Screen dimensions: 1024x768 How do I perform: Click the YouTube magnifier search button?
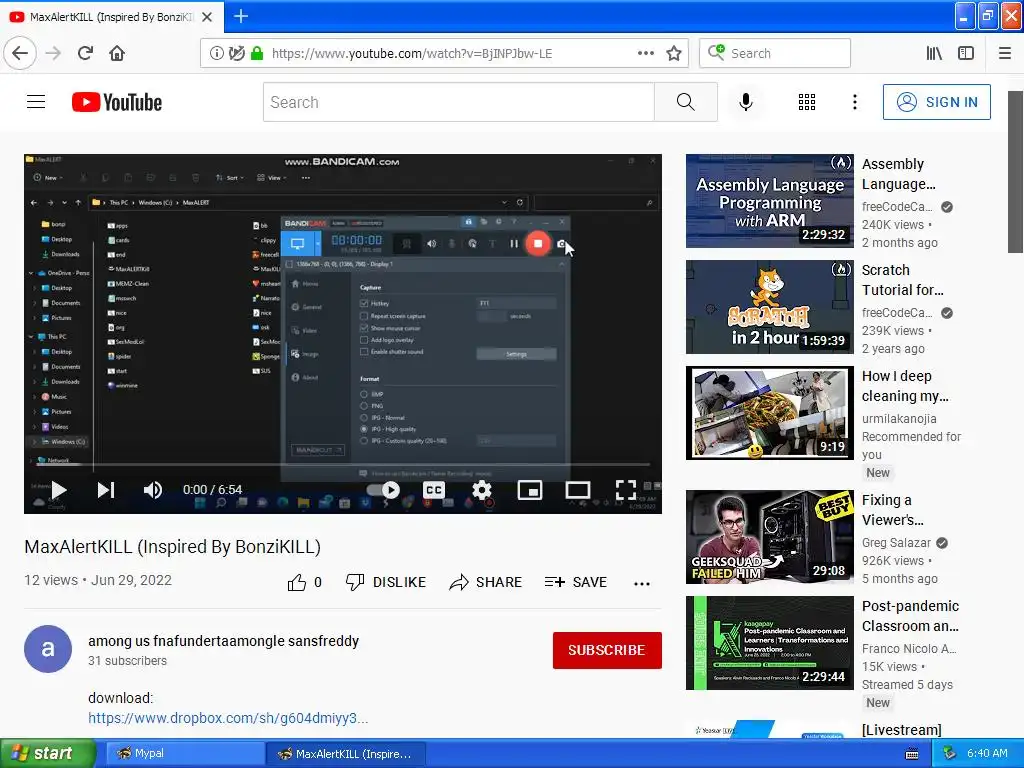coord(685,102)
